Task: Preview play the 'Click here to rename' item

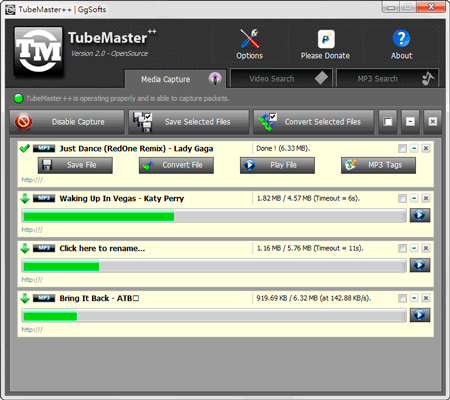Action: [420, 265]
